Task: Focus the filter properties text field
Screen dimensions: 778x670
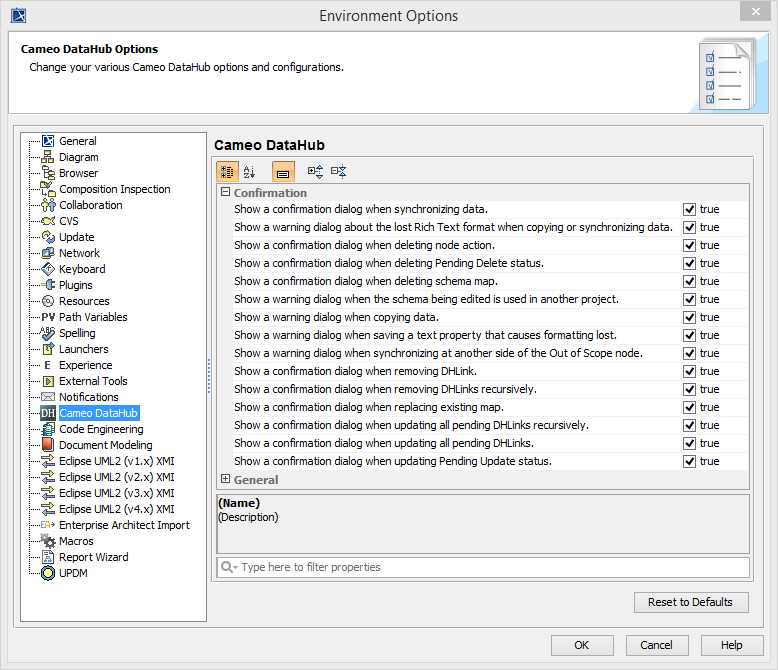Action: pyautogui.click(x=490, y=567)
